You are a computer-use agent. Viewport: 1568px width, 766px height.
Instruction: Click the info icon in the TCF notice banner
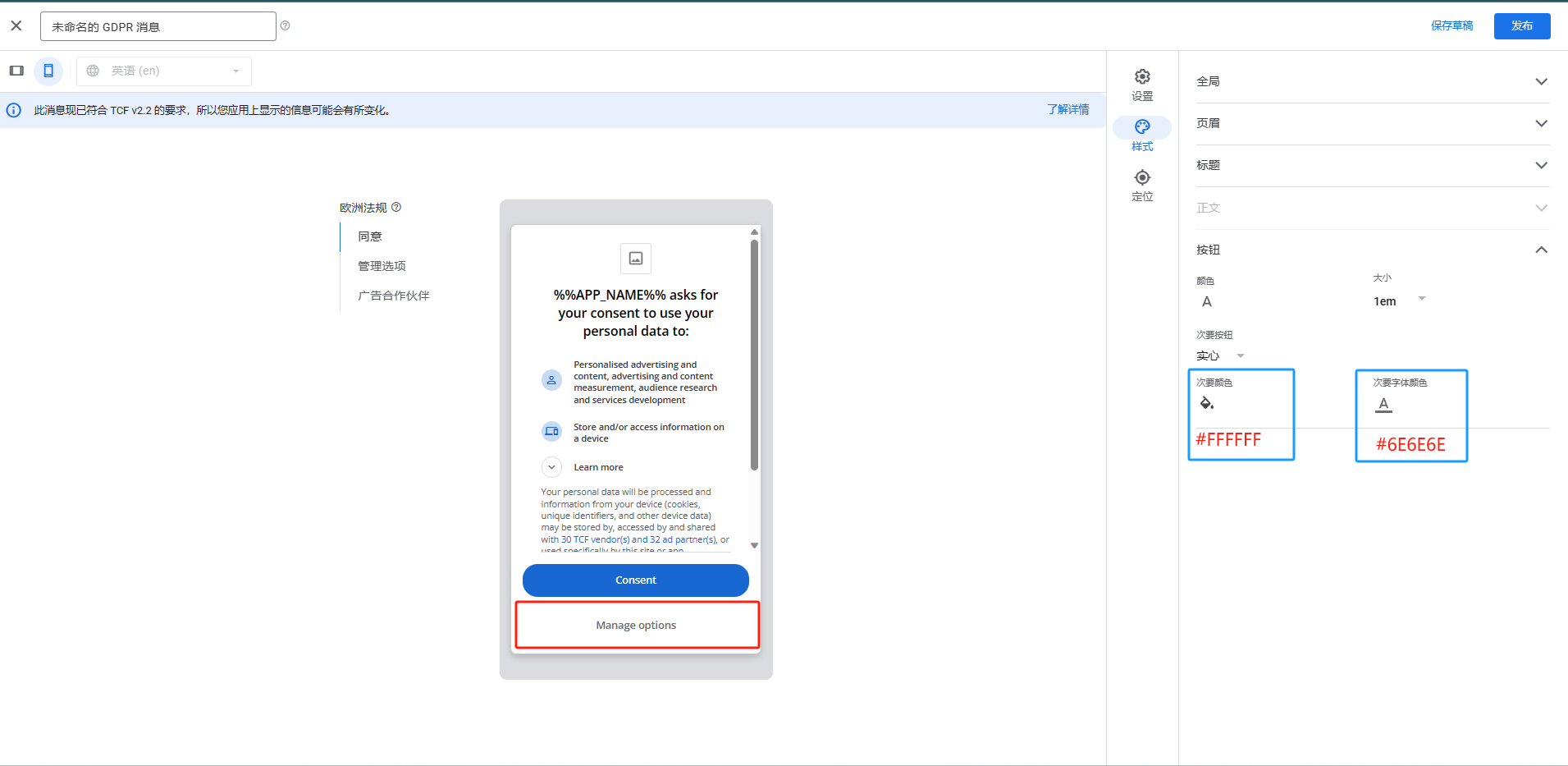point(13,109)
